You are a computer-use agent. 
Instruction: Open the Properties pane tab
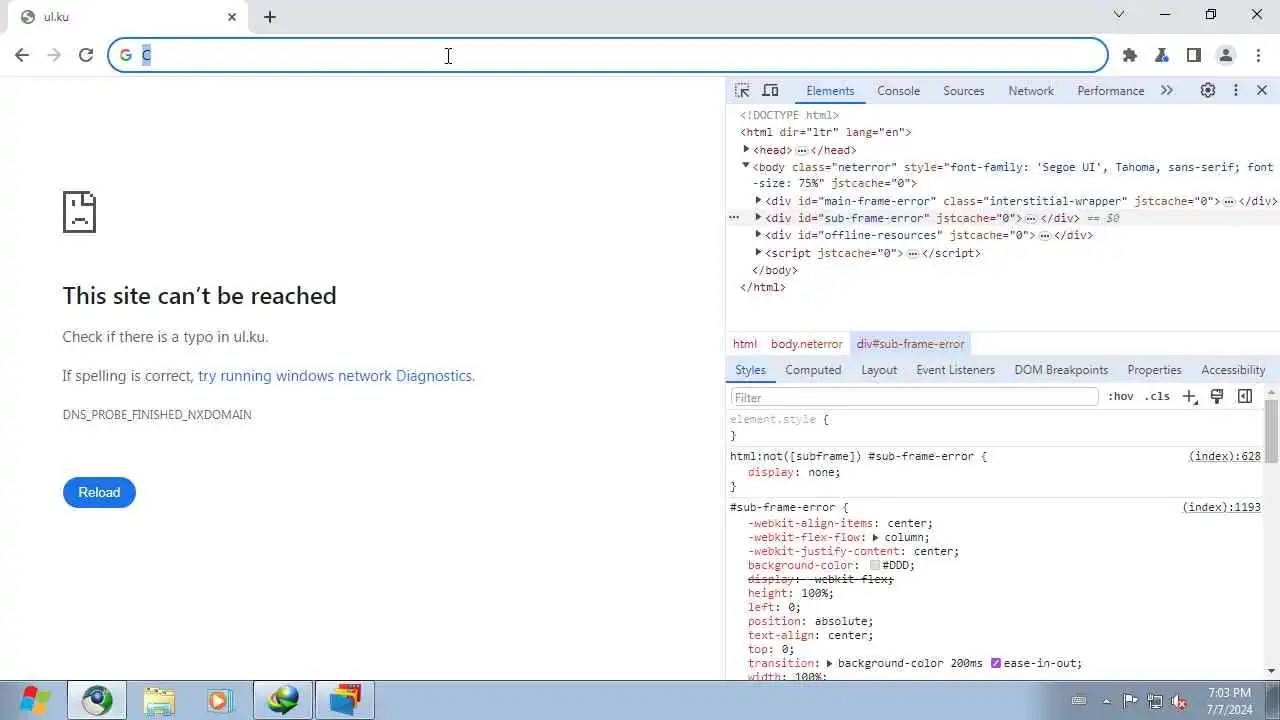(1154, 370)
